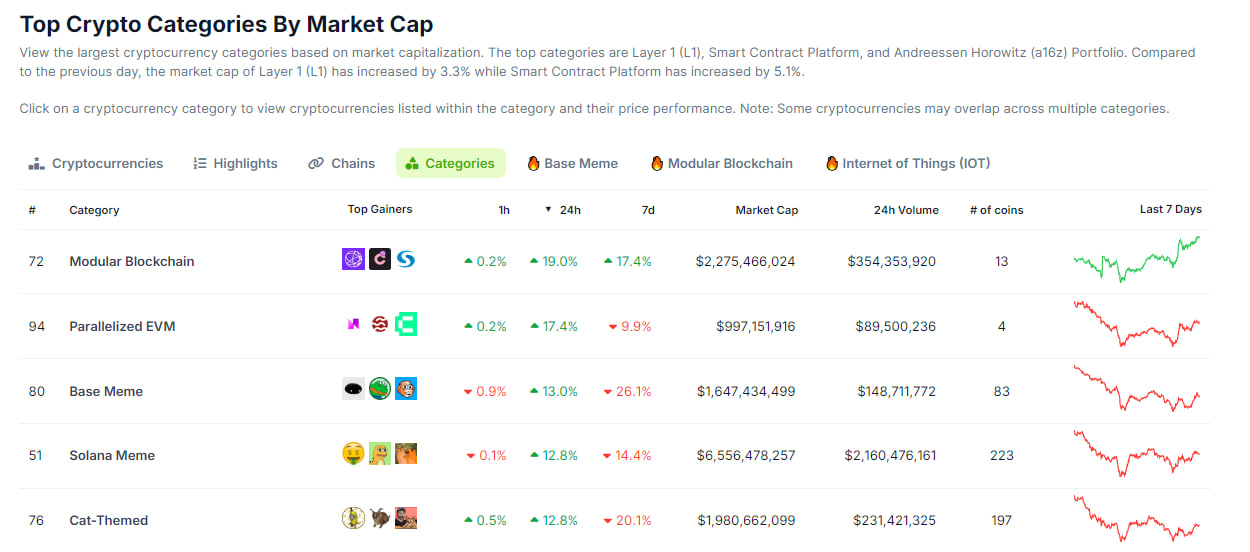Image resolution: width=1250 pixels, height=552 pixels.
Task: Click the money-face emoji coin in Solana Meme row
Action: click(x=353, y=454)
